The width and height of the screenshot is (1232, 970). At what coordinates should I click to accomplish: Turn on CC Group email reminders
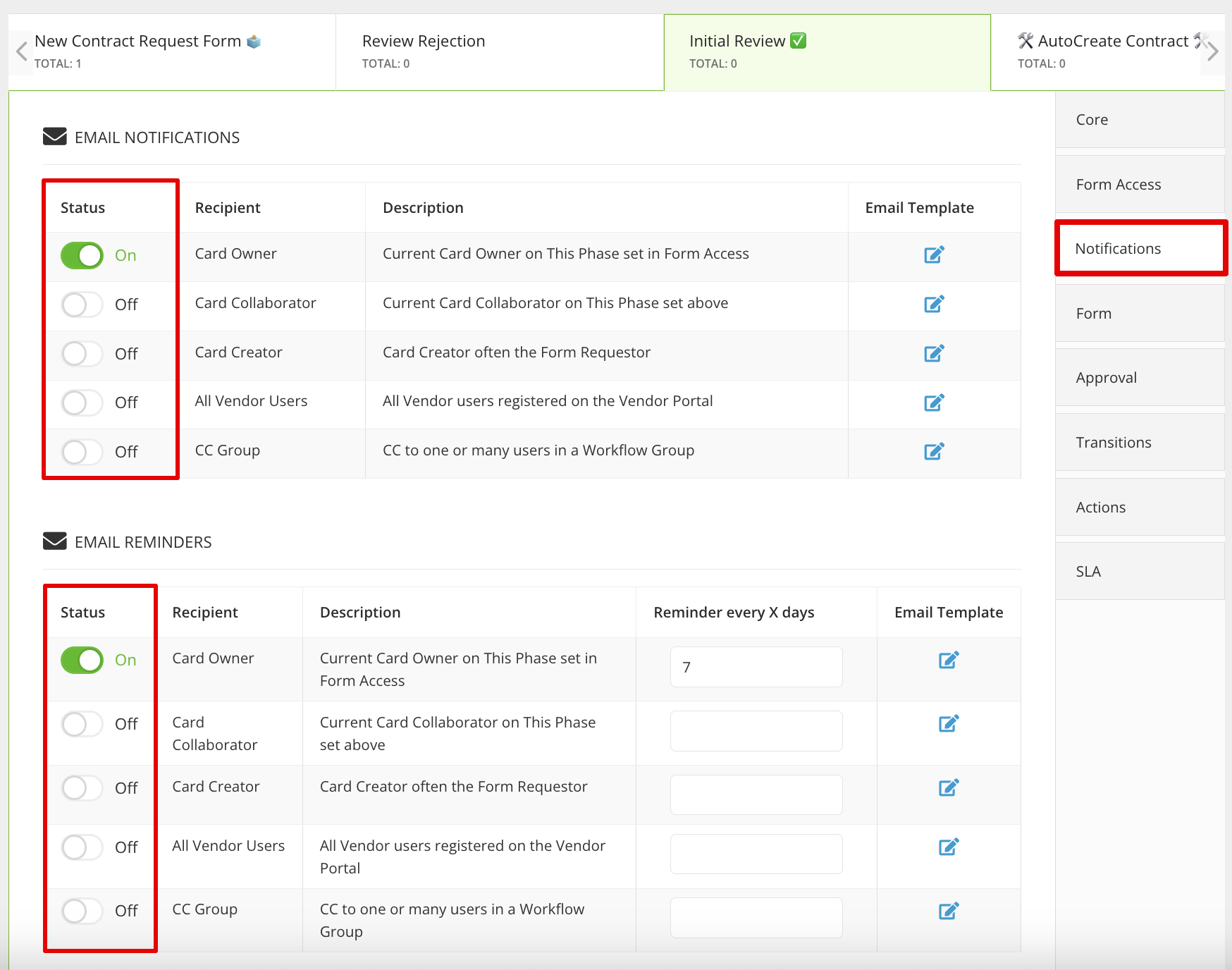[82, 911]
